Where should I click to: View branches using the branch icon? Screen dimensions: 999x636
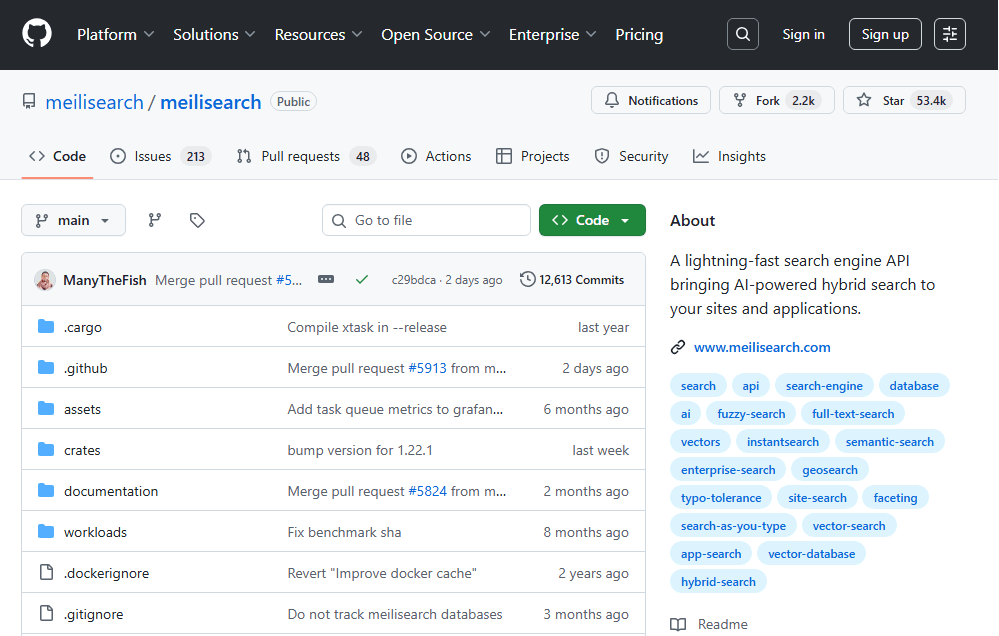point(154,219)
